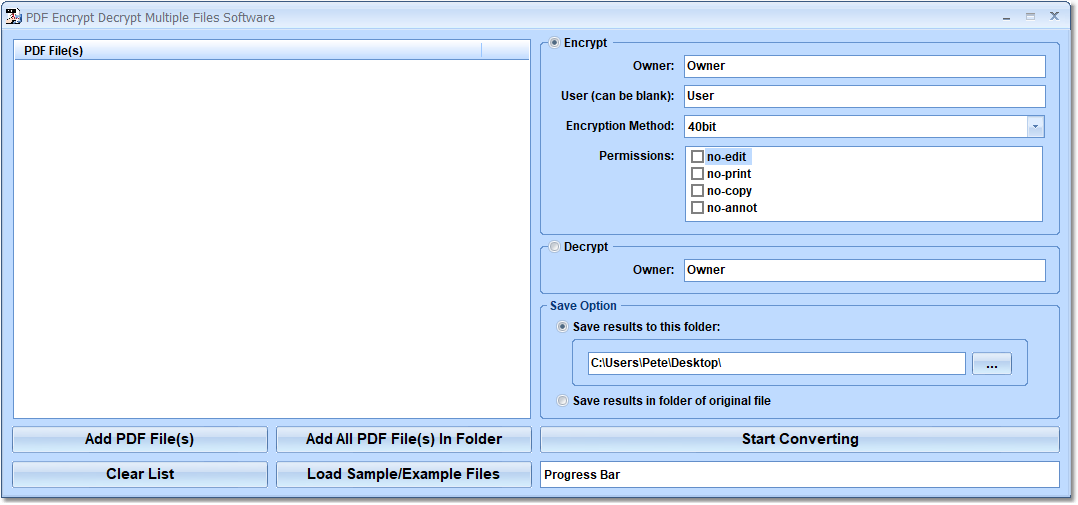1078x505 pixels.
Task: Hit the Clear List button
Action: pos(140,474)
